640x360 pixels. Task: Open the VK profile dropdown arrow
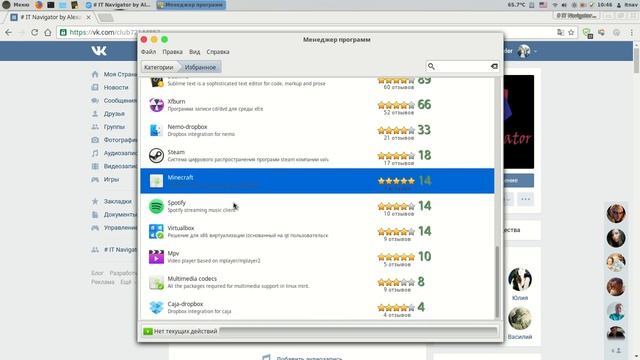[535, 51]
